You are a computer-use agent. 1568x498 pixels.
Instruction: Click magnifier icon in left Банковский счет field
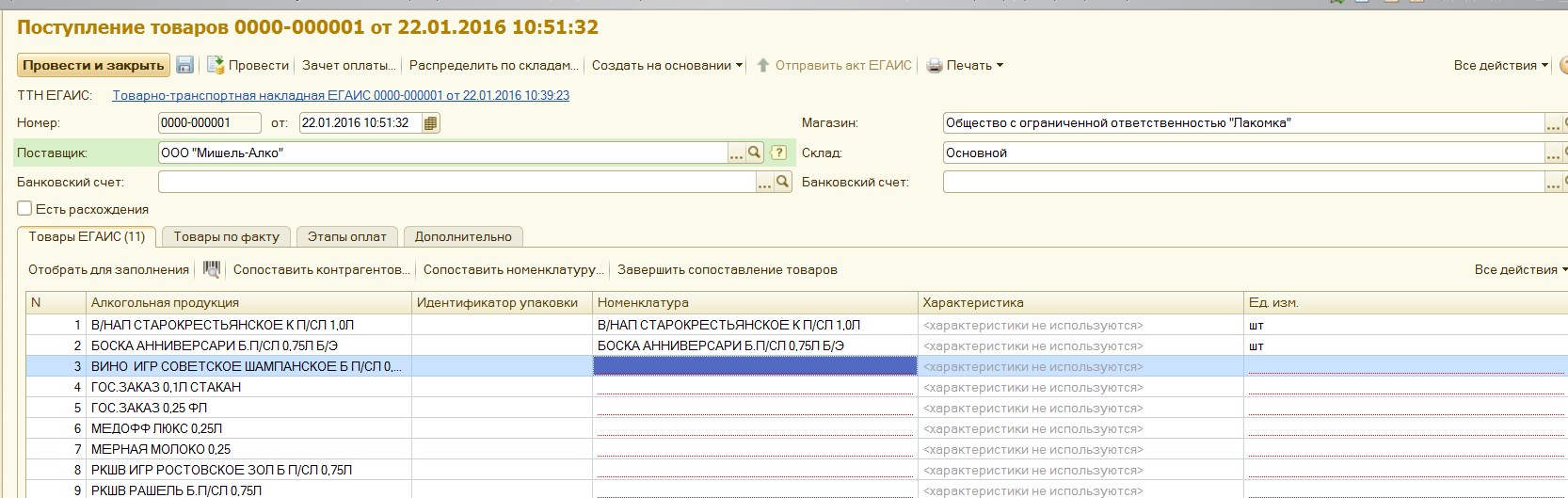[x=782, y=183]
